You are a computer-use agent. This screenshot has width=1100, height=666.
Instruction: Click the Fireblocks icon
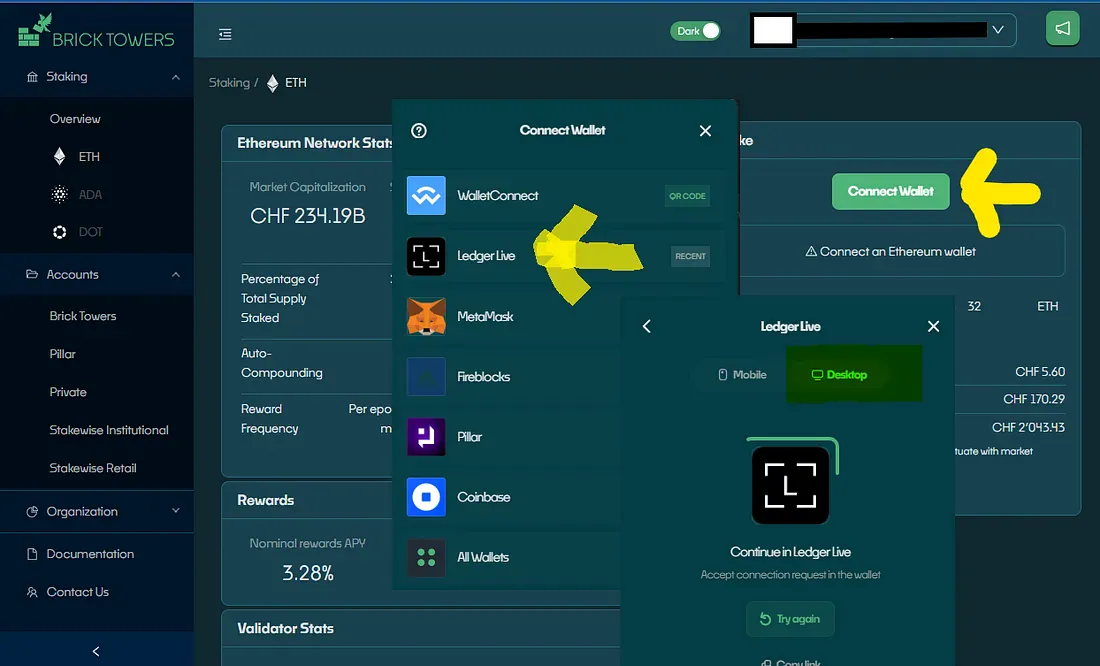click(x=426, y=377)
